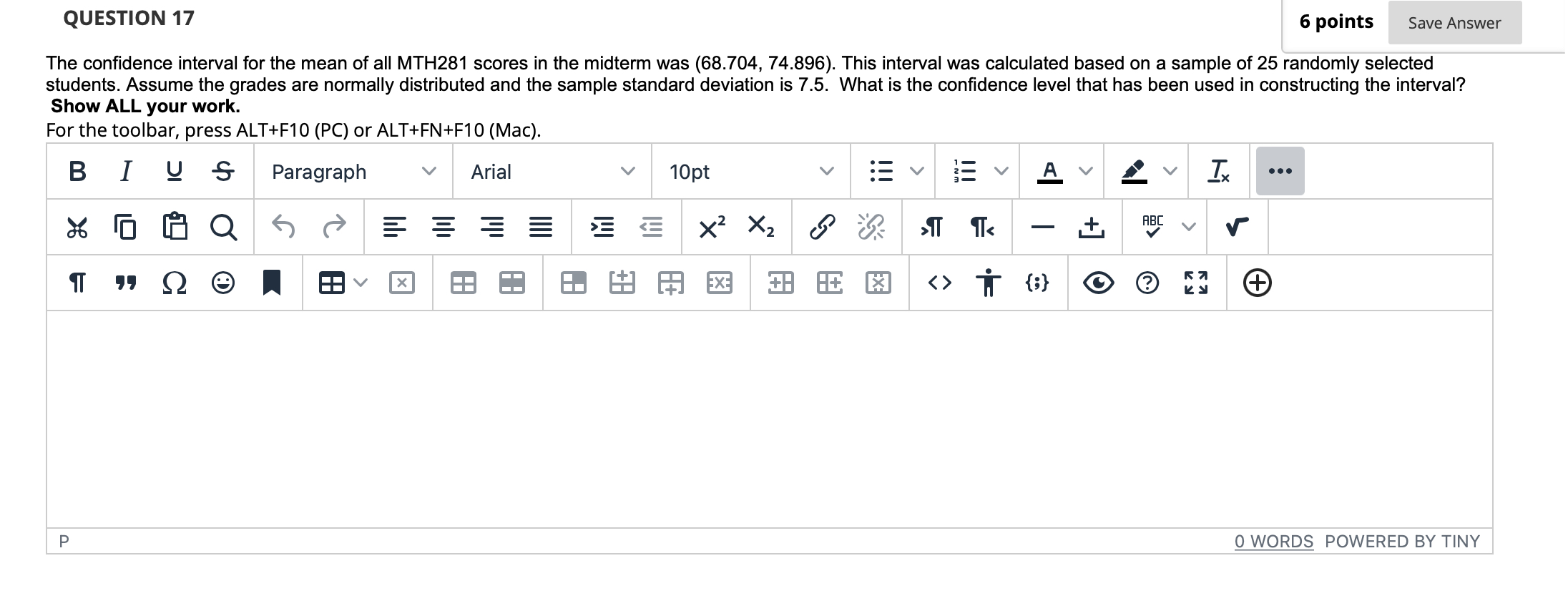This screenshot has height=601, width=1568.
Task: Toggle fullscreen editor mode
Action: (1196, 283)
